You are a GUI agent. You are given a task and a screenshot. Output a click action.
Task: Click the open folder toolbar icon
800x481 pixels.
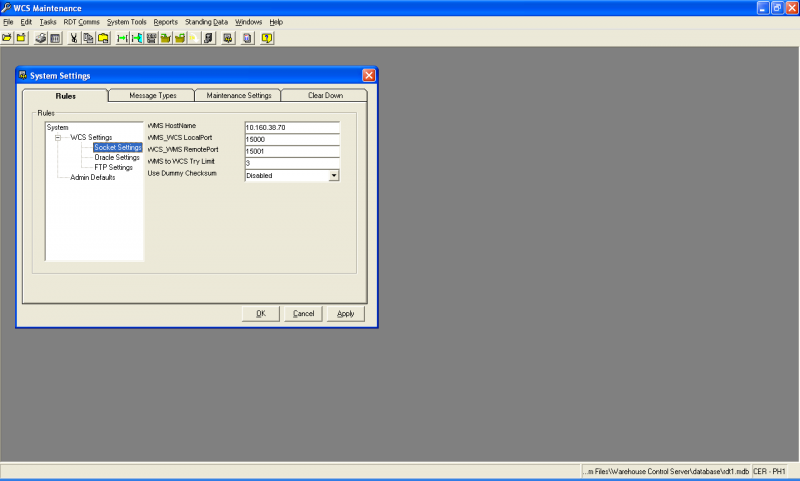(x=7, y=38)
